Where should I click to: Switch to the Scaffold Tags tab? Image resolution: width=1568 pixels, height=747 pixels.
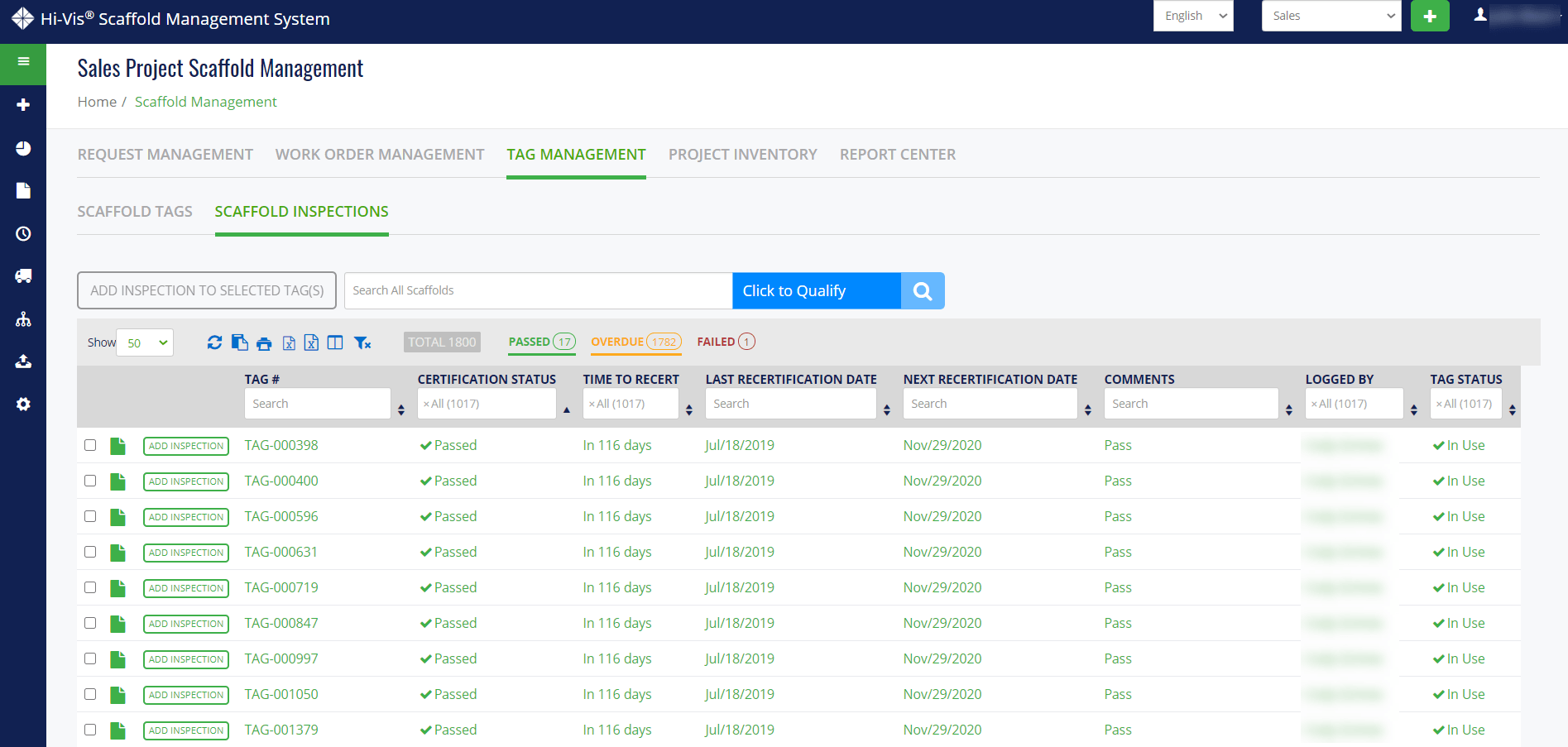tap(135, 212)
